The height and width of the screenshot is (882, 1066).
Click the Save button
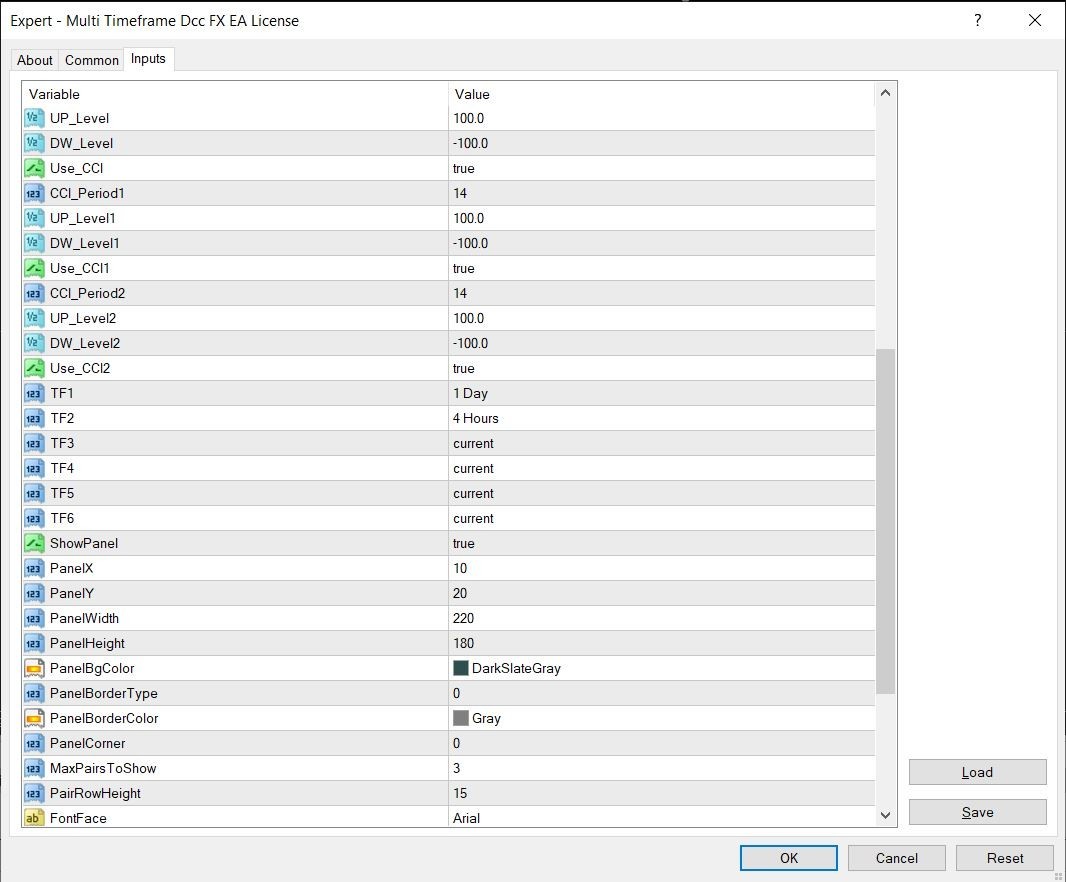(x=977, y=812)
